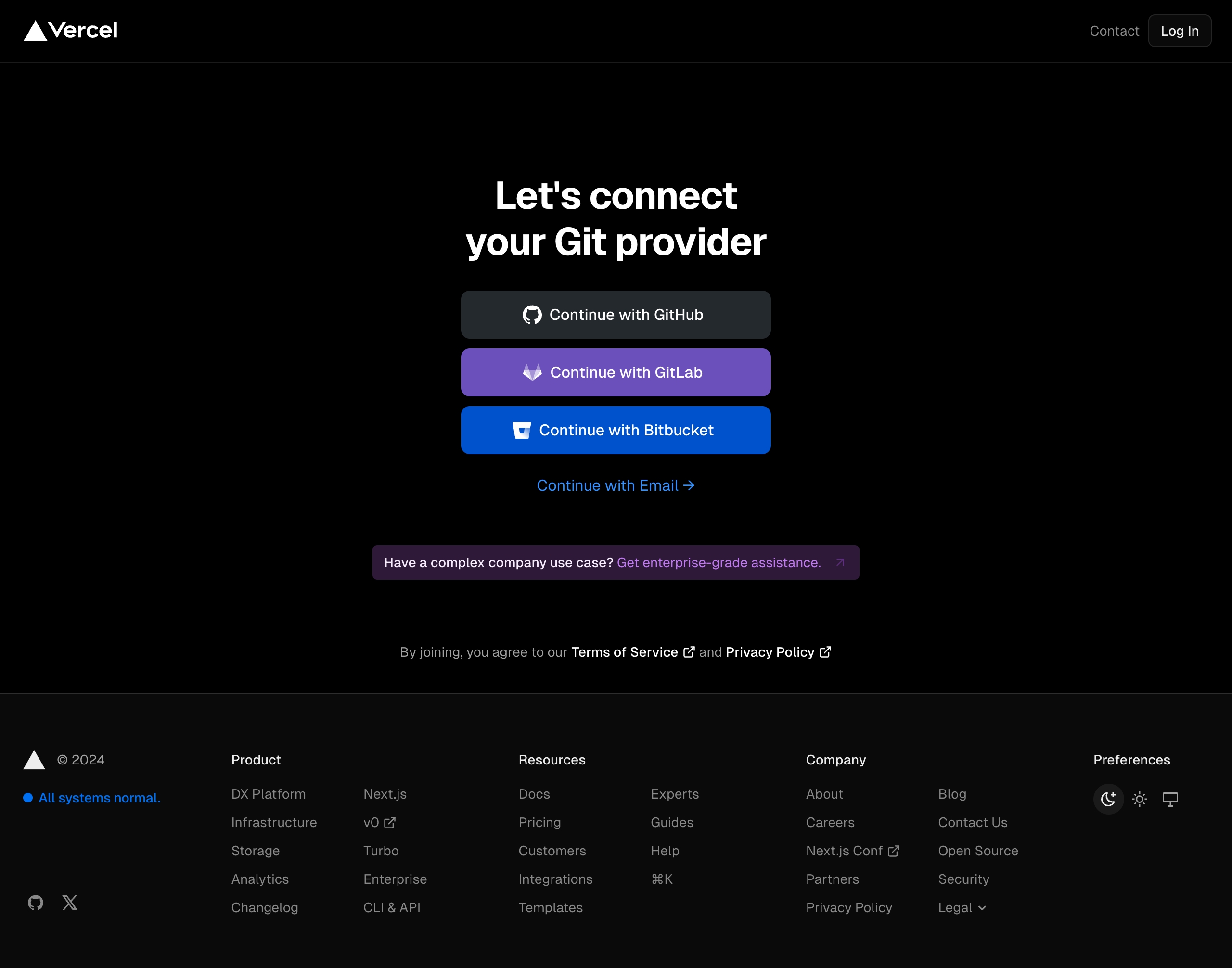
Task: Open the GitHub icon in the footer
Action: 36,902
